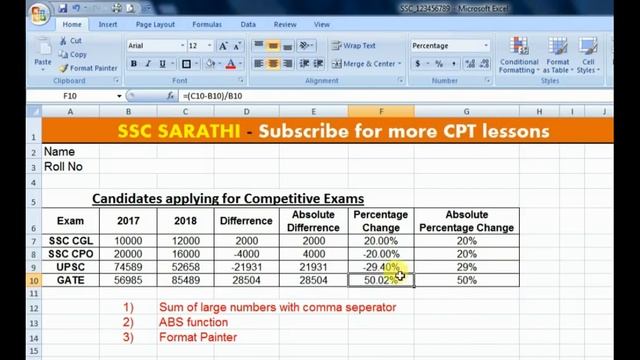
Task: Click the Fill Color paint bucket
Action: tap(210, 64)
